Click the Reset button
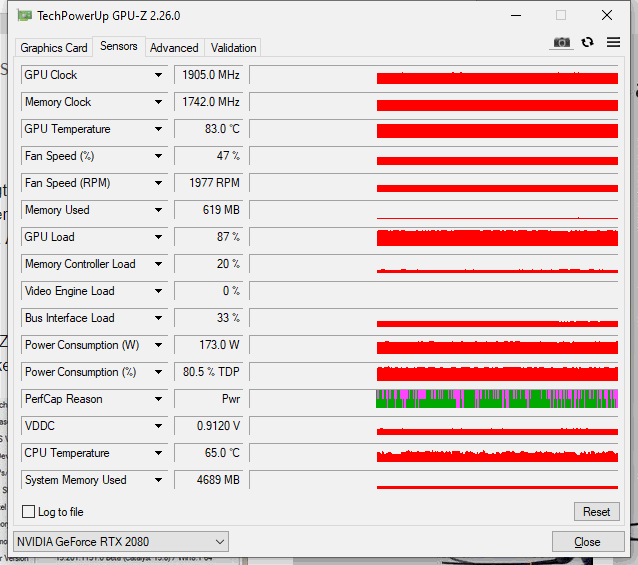 [x=596, y=512]
